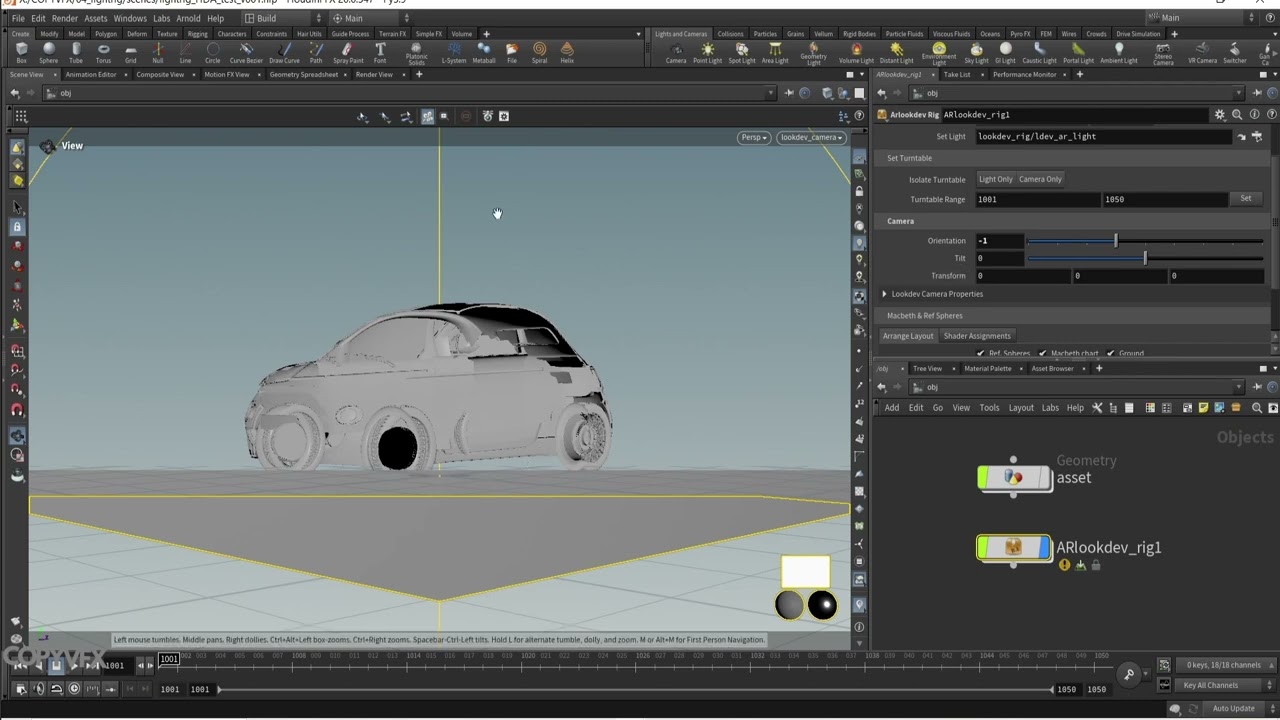
Task: Add a Stereo Camera from the shelf
Action: pos(1163,54)
